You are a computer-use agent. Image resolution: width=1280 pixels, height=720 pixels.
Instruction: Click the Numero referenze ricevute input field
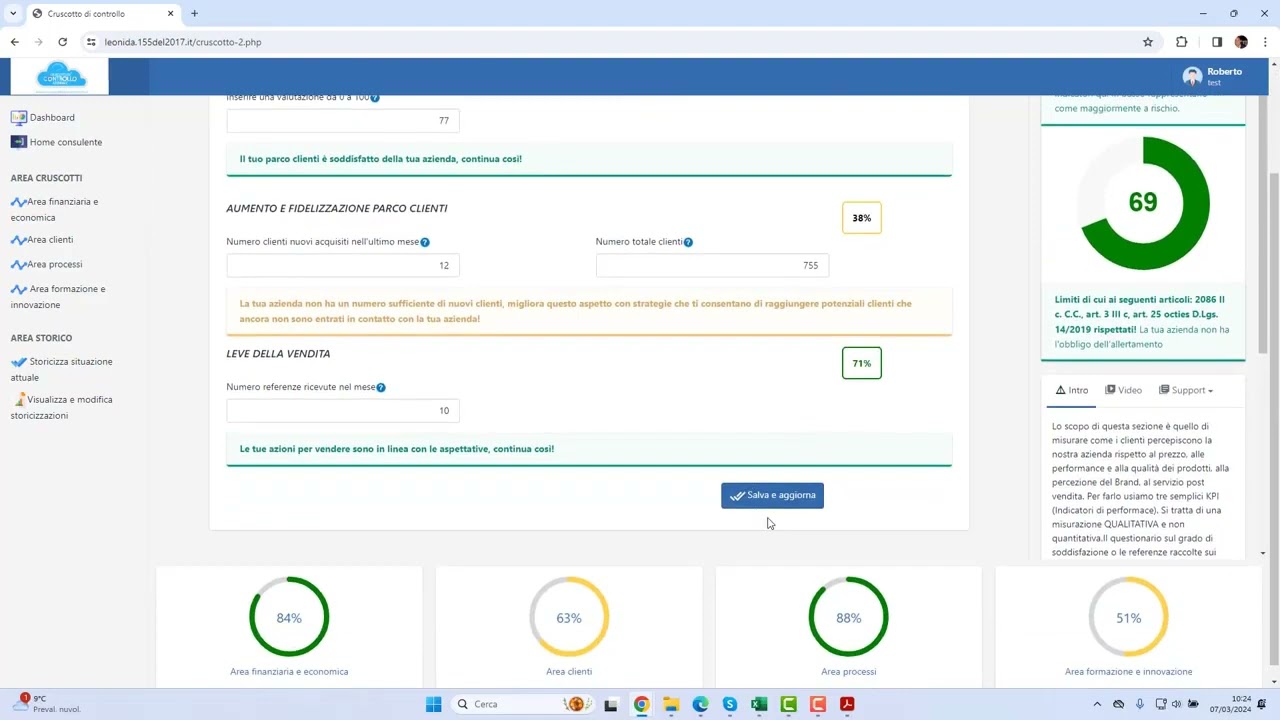342,410
